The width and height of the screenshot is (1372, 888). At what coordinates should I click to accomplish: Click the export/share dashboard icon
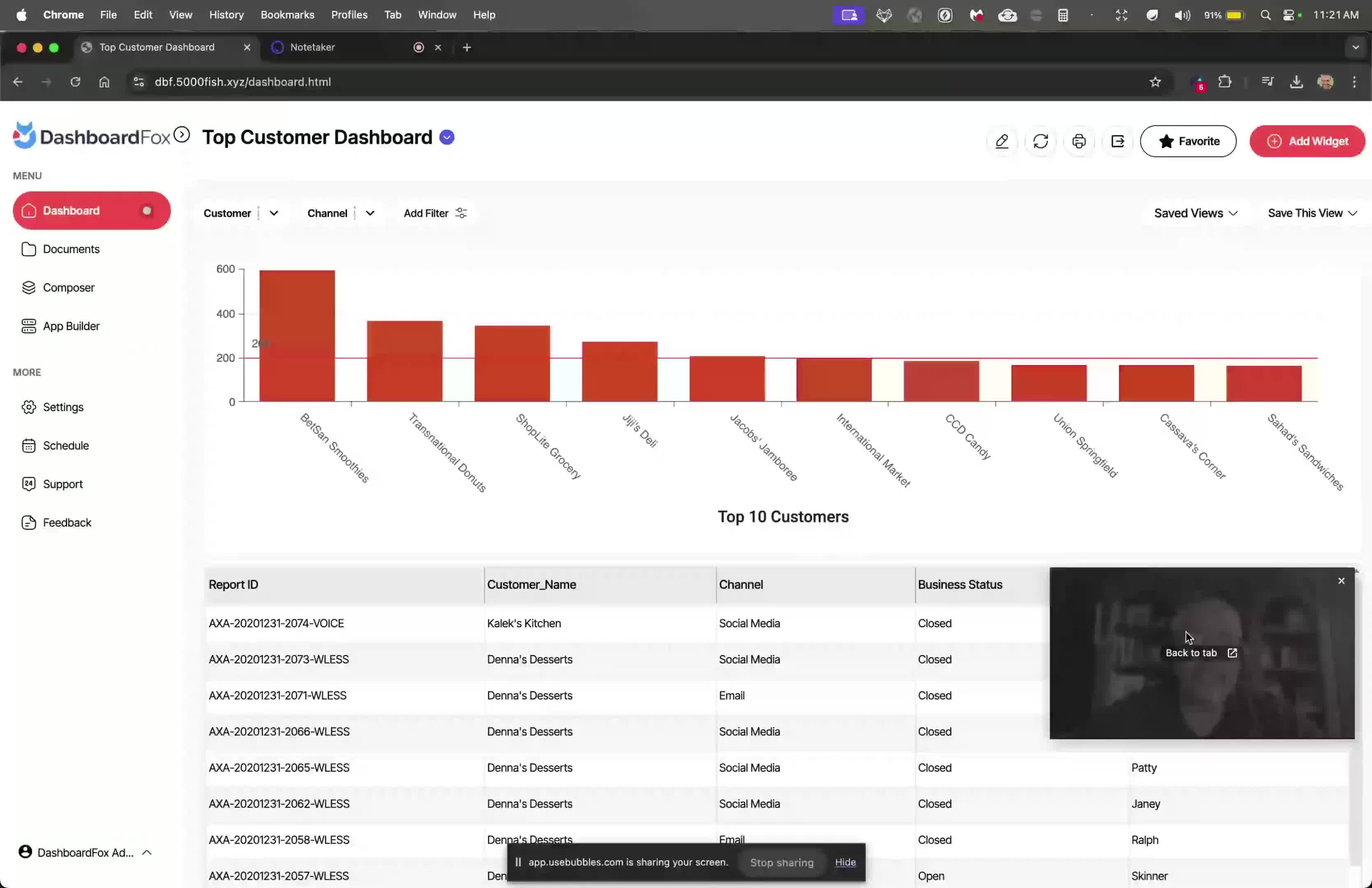point(1117,141)
